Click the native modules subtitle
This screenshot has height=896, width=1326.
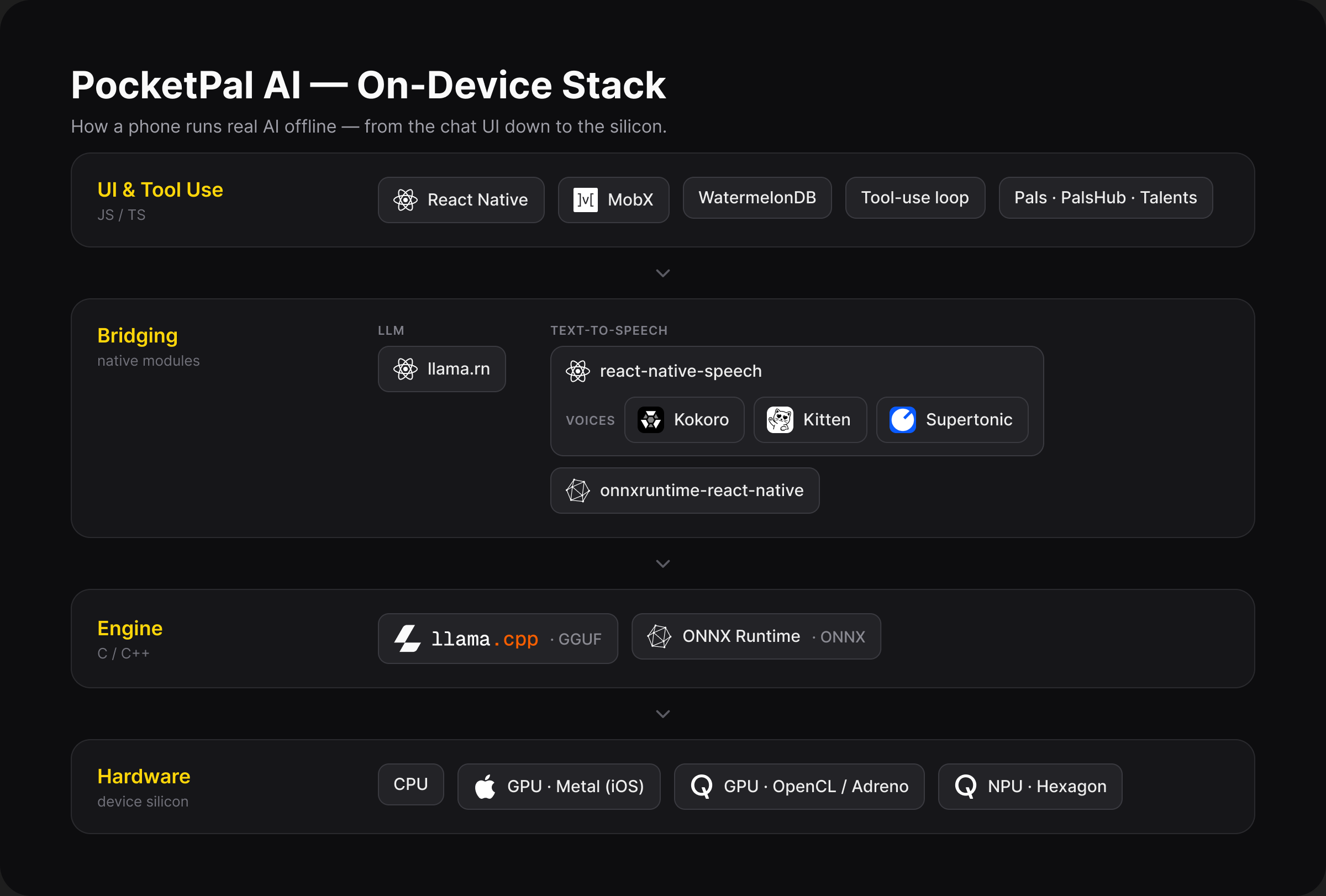click(x=149, y=361)
